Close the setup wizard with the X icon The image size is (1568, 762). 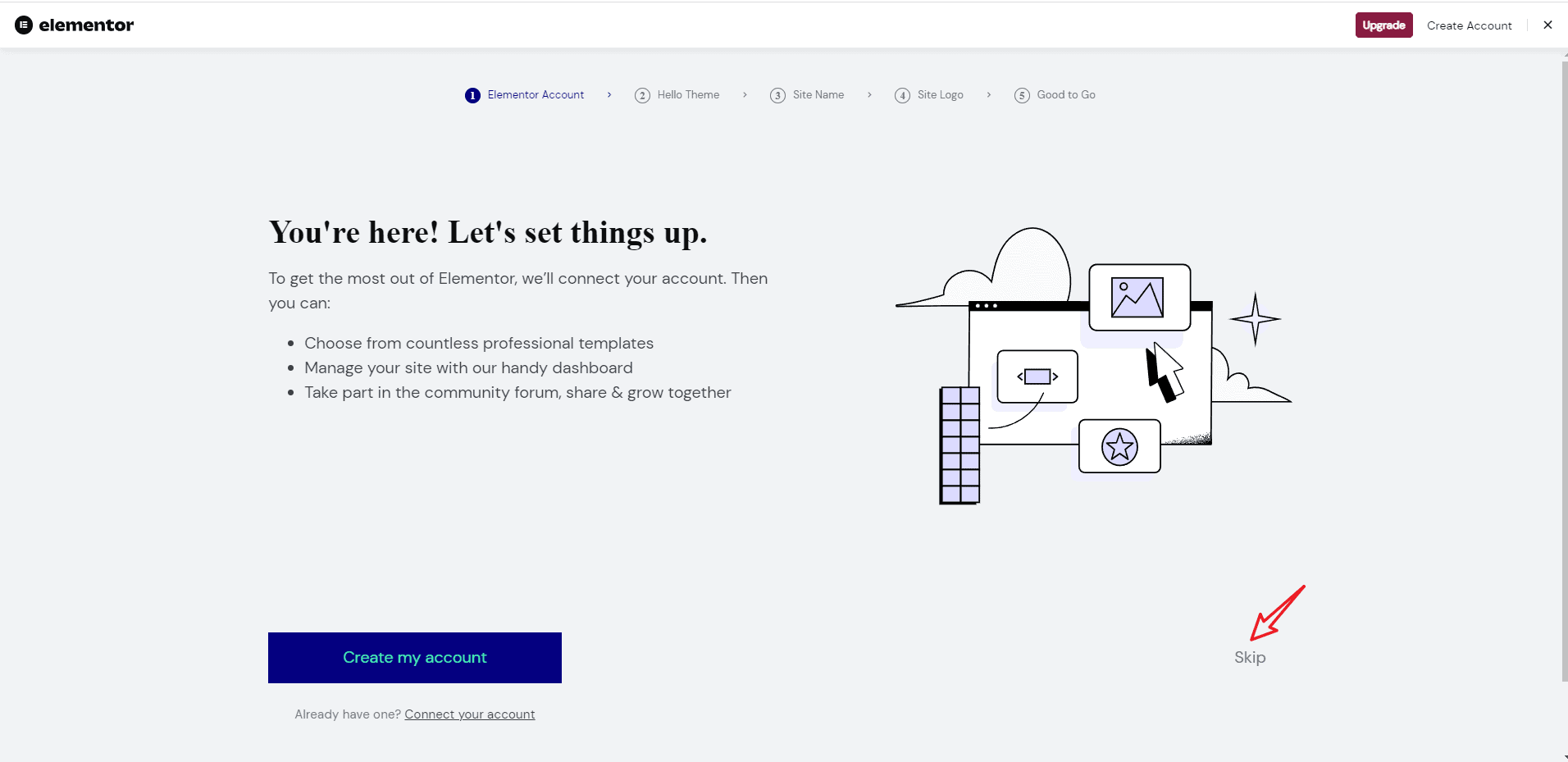coord(1547,25)
